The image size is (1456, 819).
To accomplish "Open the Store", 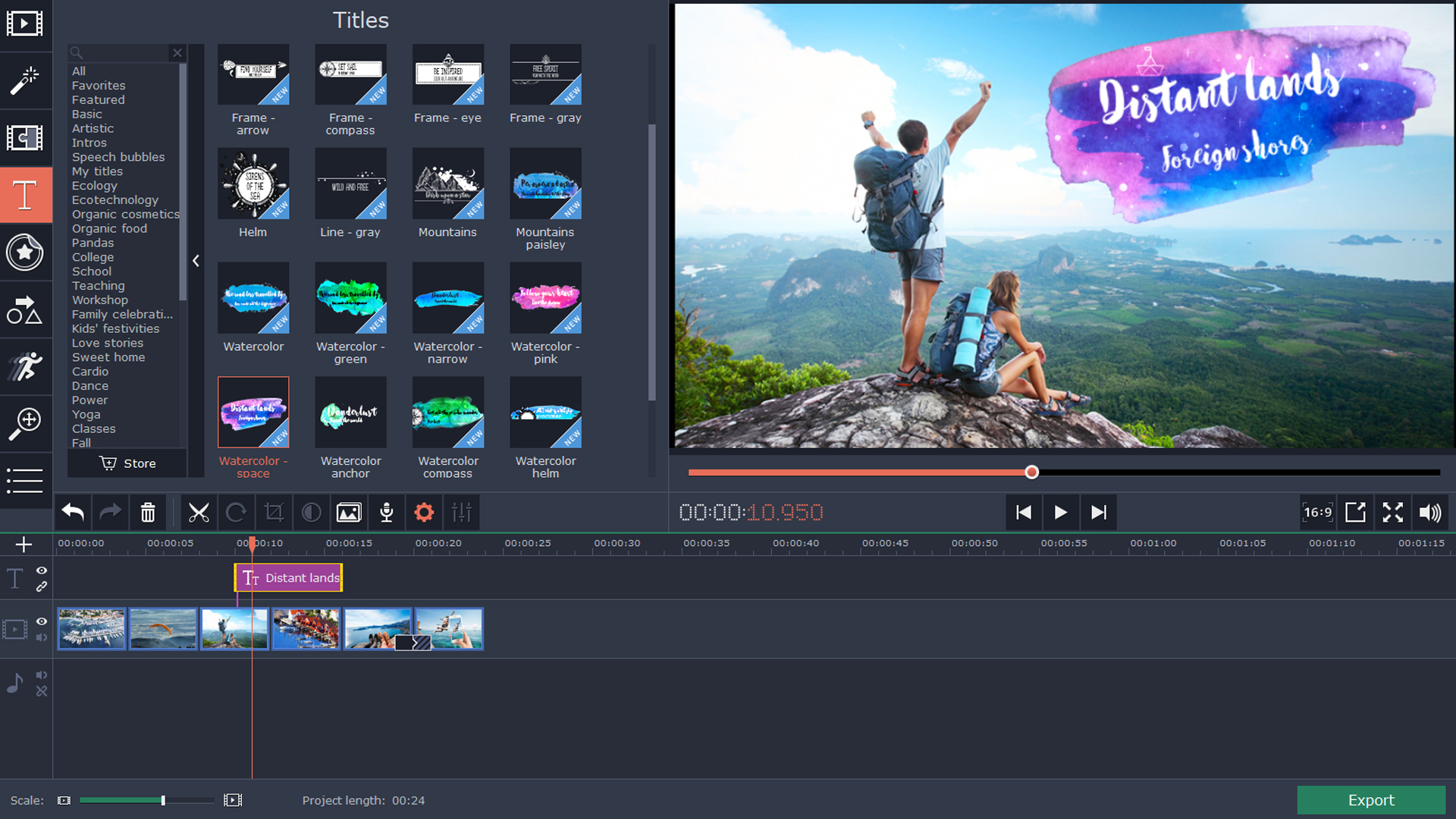I will coord(127,463).
